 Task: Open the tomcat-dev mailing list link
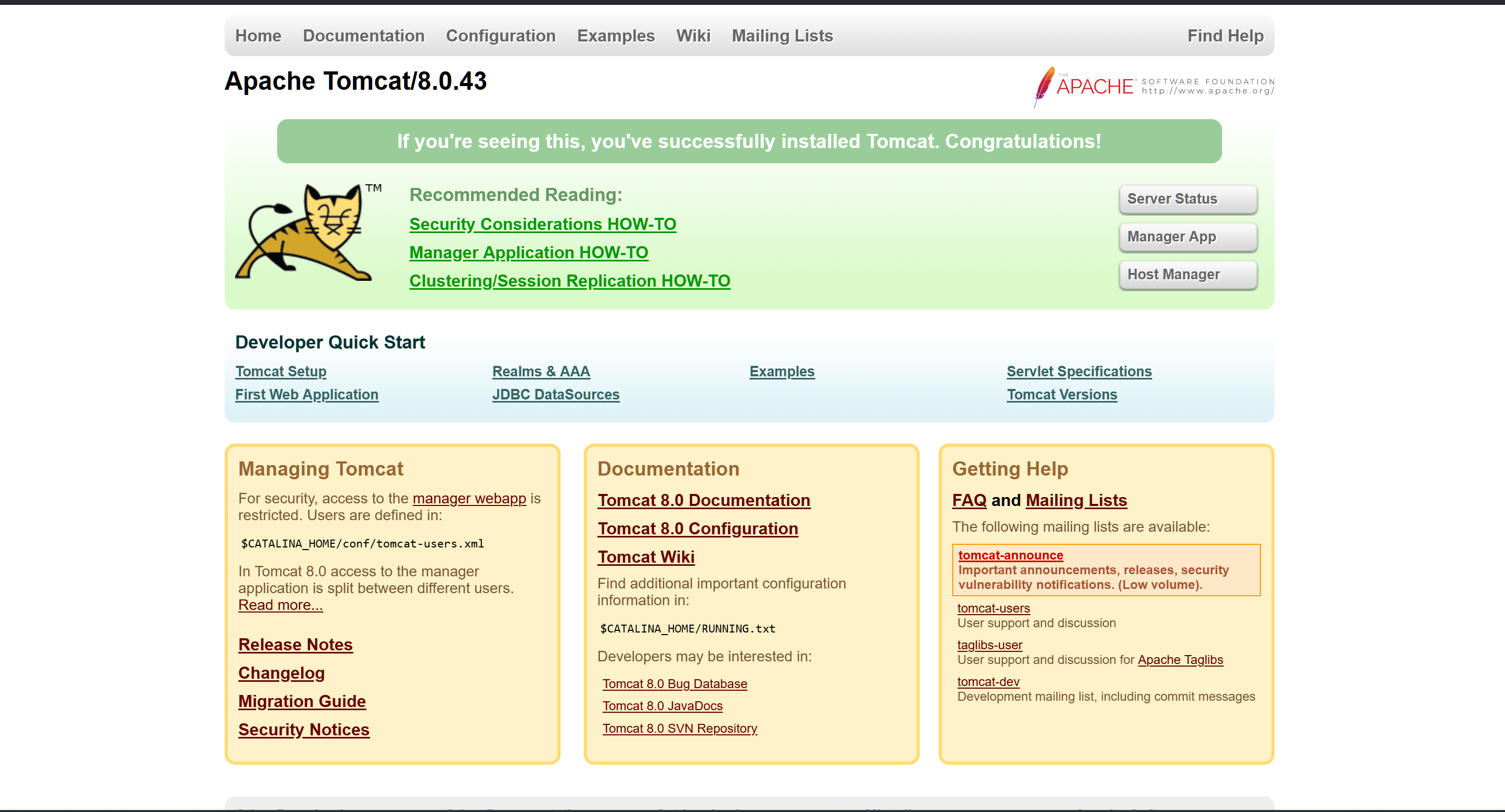point(988,682)
